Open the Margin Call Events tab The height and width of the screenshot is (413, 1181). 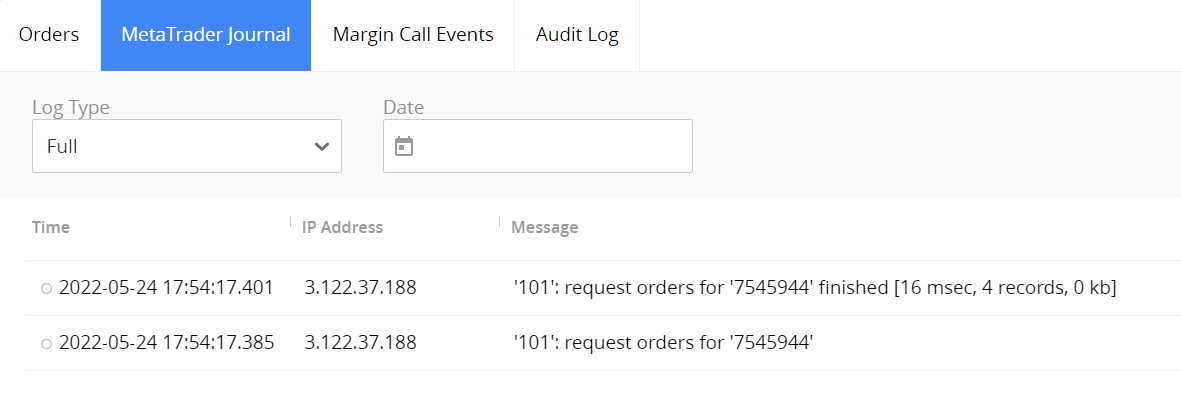pyautogui.click(x=413, y=35)
